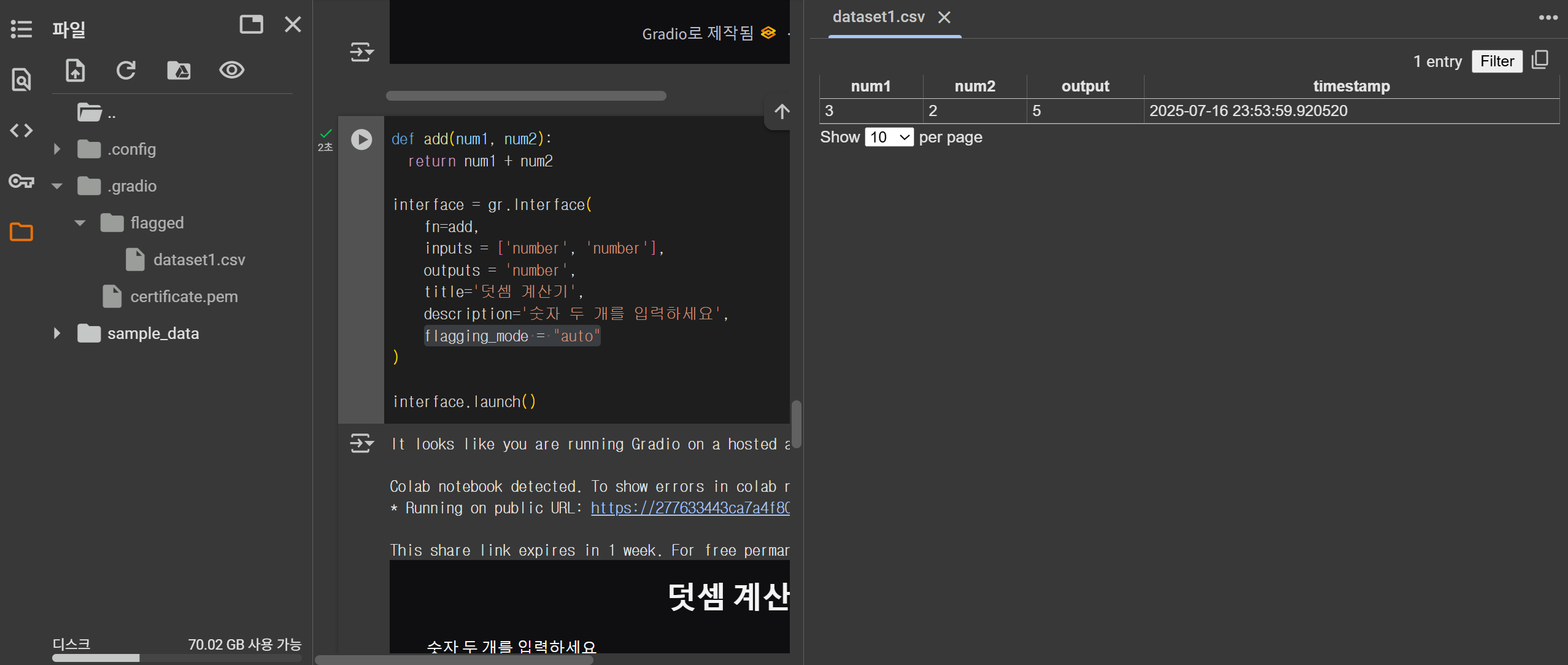Click the Filter button

pyautogui.click(x=1496, y=61)
